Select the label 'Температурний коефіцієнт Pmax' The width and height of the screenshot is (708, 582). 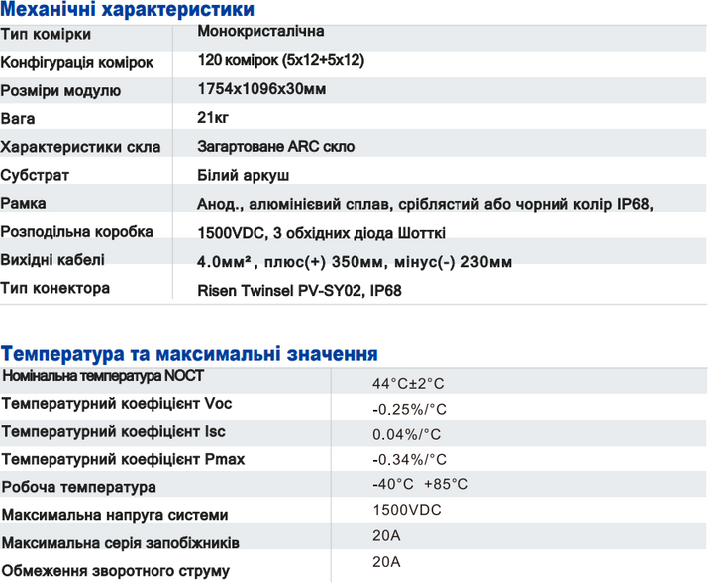pyautogui.click(x=123, y=459)
